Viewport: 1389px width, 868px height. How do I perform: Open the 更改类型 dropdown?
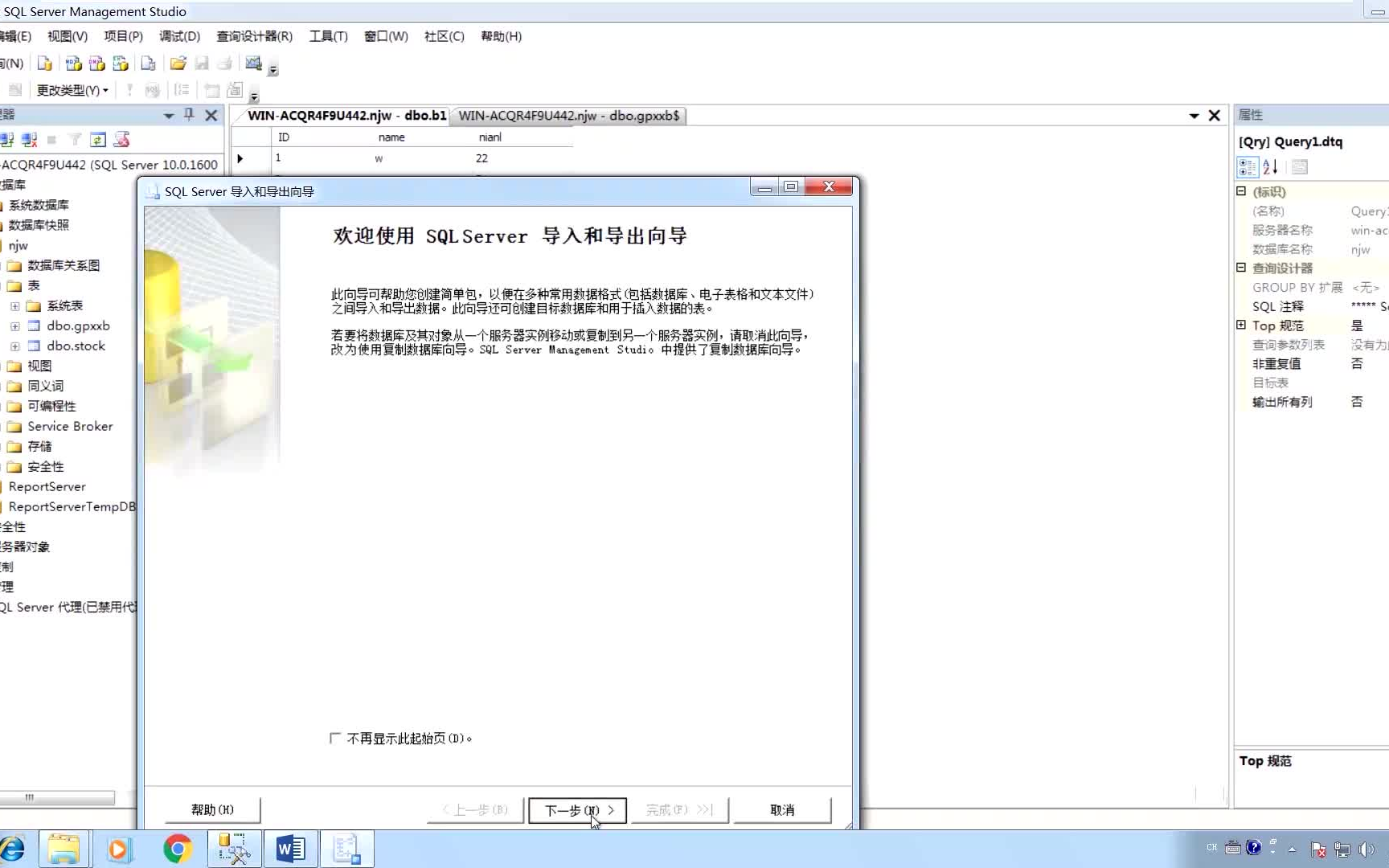click(x=72, y=90)
